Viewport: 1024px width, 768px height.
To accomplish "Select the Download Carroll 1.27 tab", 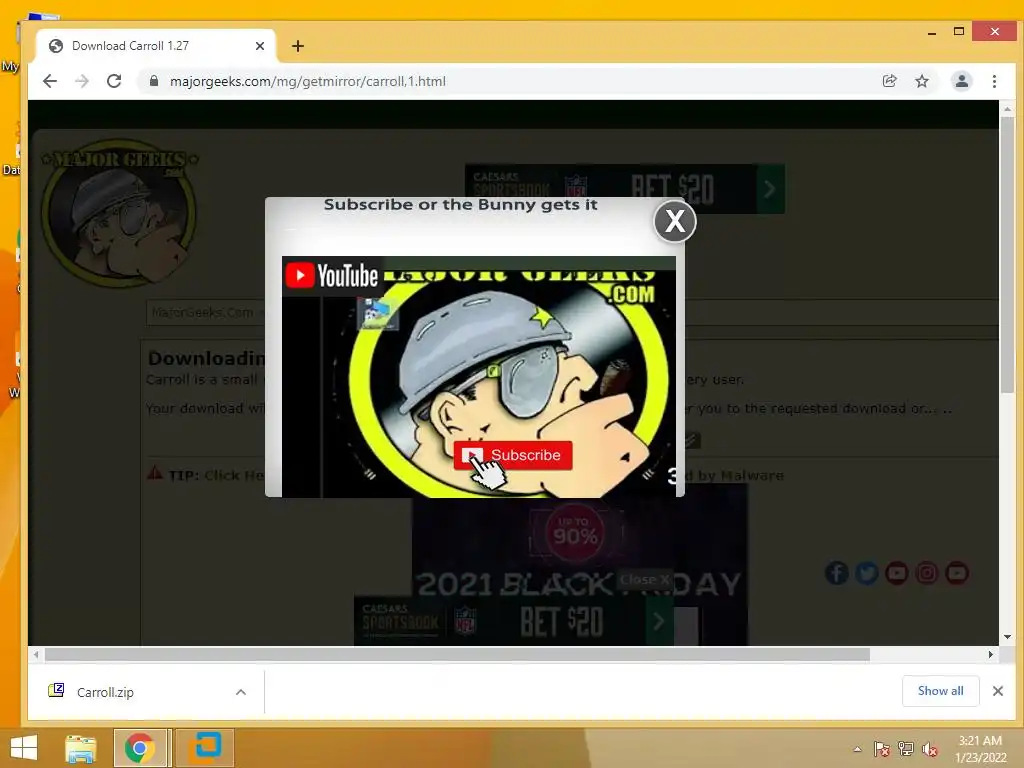I will pyautogui.click(x=155, y=46).
